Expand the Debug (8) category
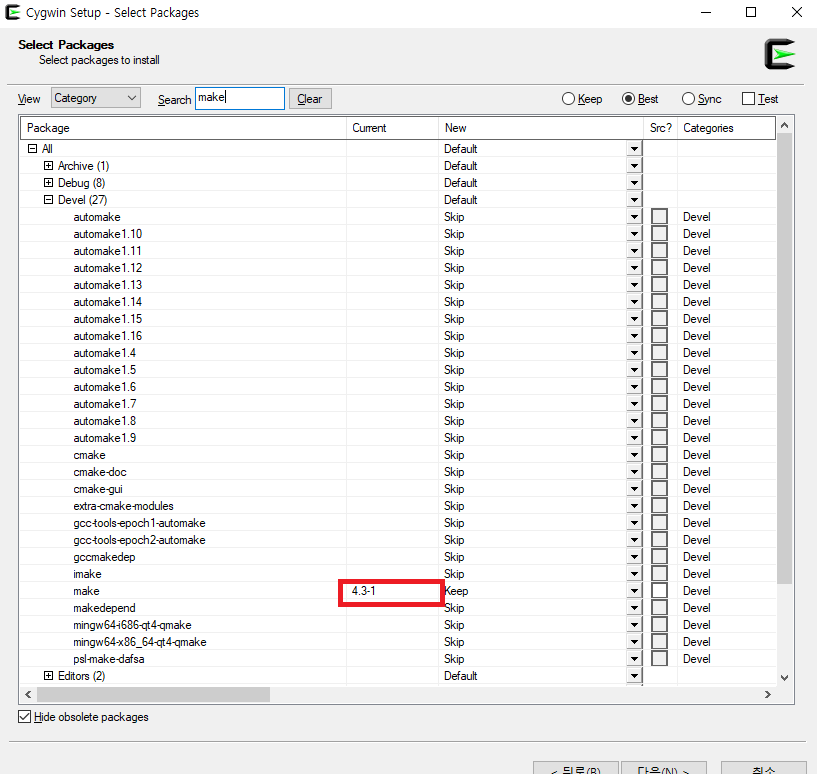The image size is (817, 774). click(48, 182)
